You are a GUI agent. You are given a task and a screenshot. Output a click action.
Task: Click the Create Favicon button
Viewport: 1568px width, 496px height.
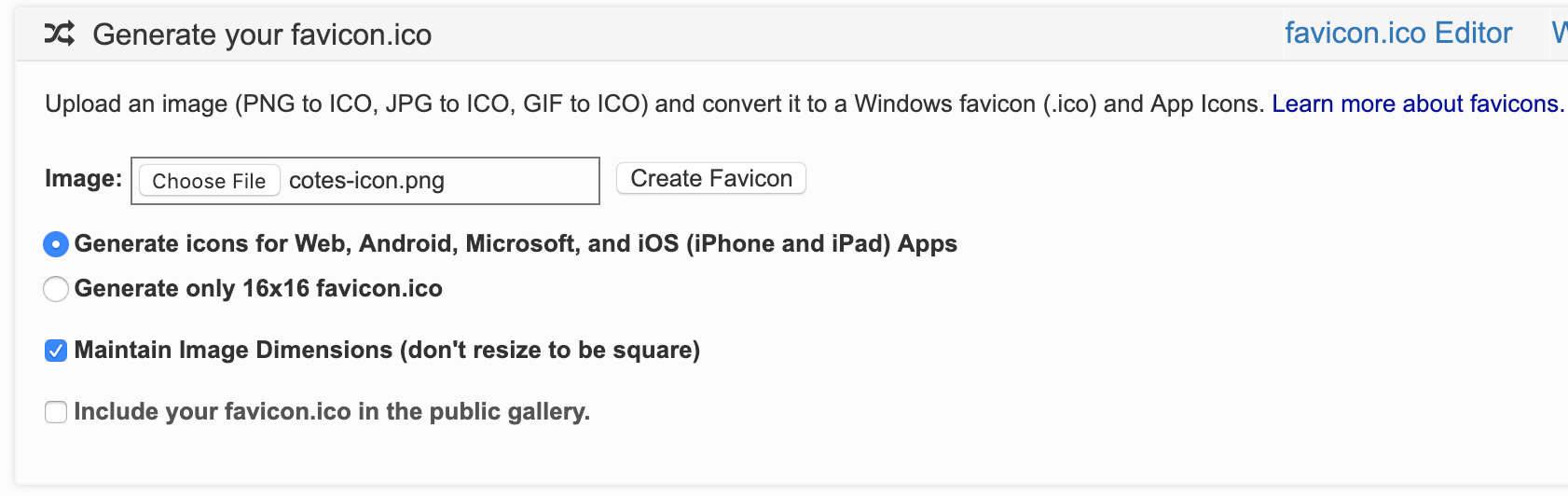pos(710,178)
